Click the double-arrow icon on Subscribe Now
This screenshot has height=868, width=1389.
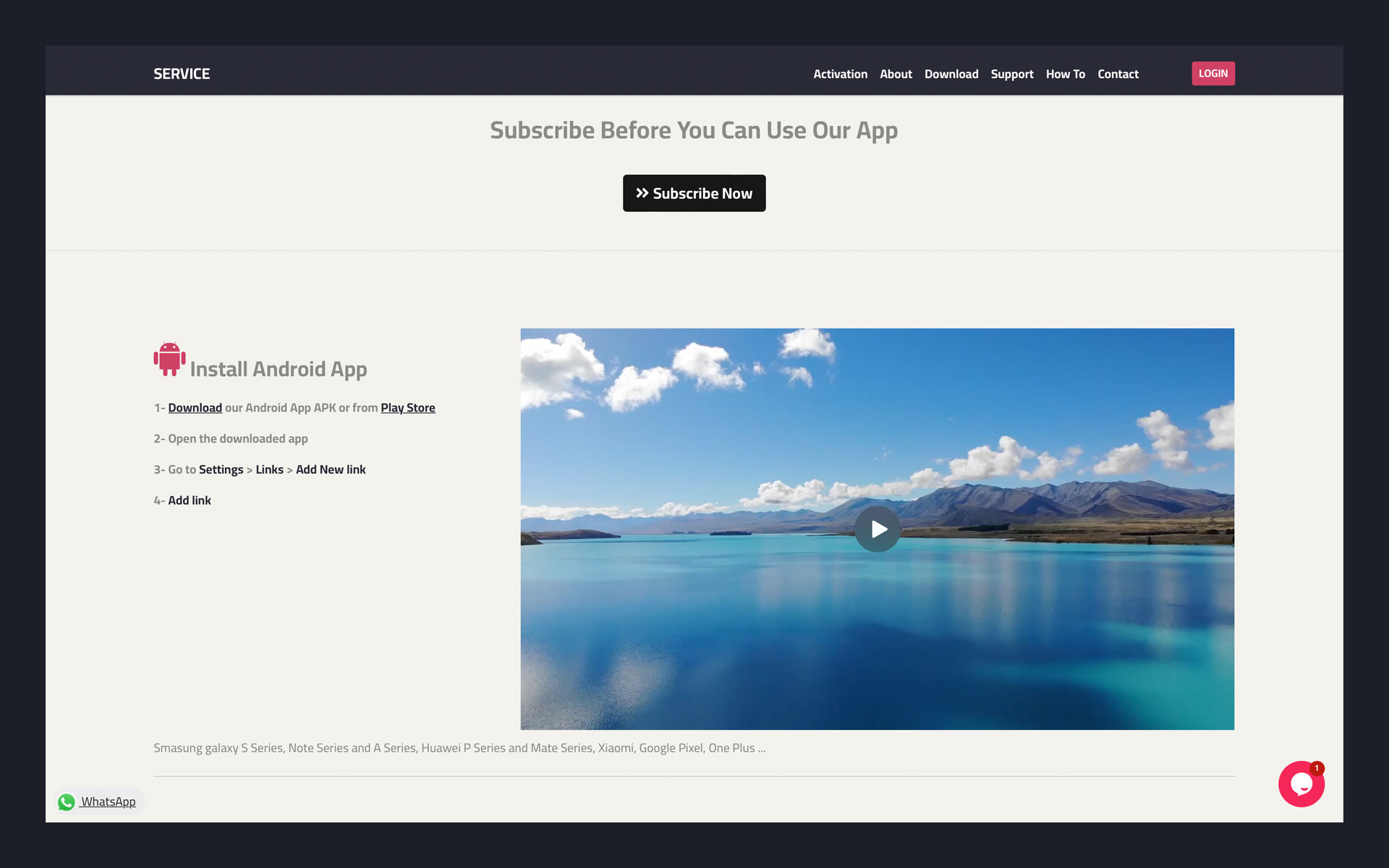click(641, 192)
